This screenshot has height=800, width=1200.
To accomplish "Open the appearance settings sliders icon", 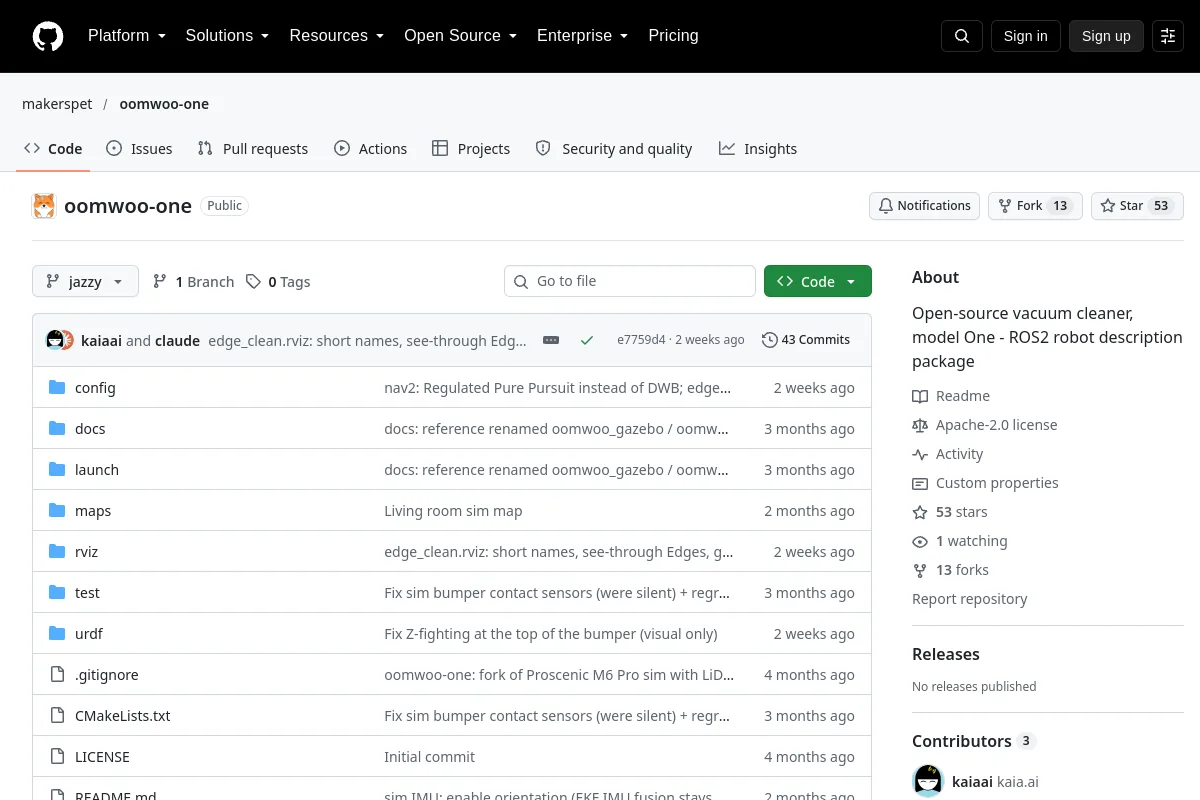I will (x=1168, y=36).
